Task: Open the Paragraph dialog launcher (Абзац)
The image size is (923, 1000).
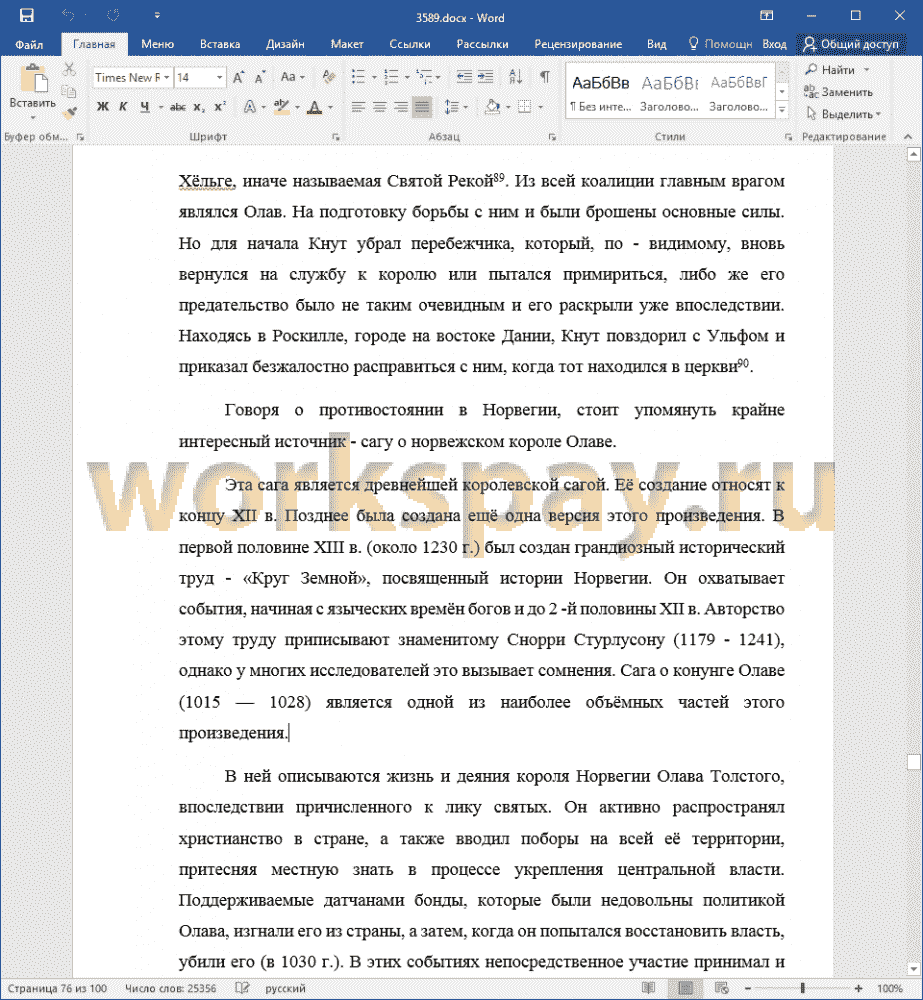Action: [x=552, y=136]
